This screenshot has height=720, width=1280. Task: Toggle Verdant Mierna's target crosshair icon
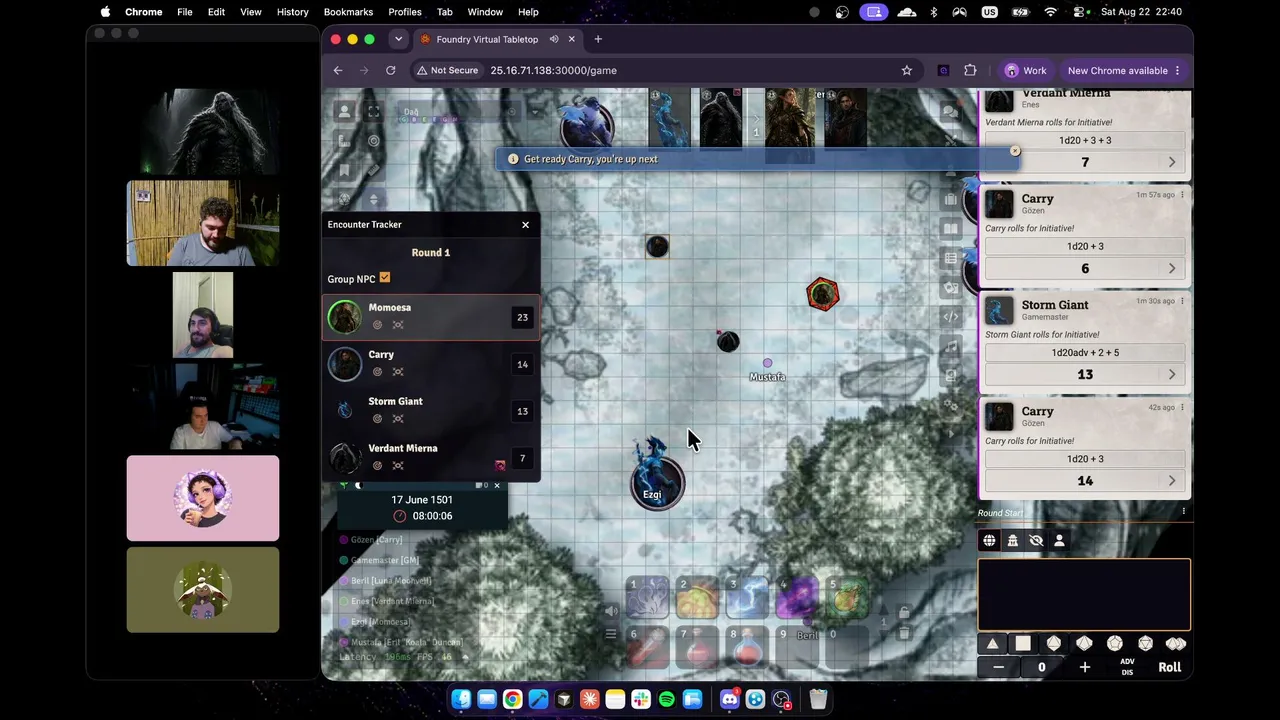tap(398, 466)
